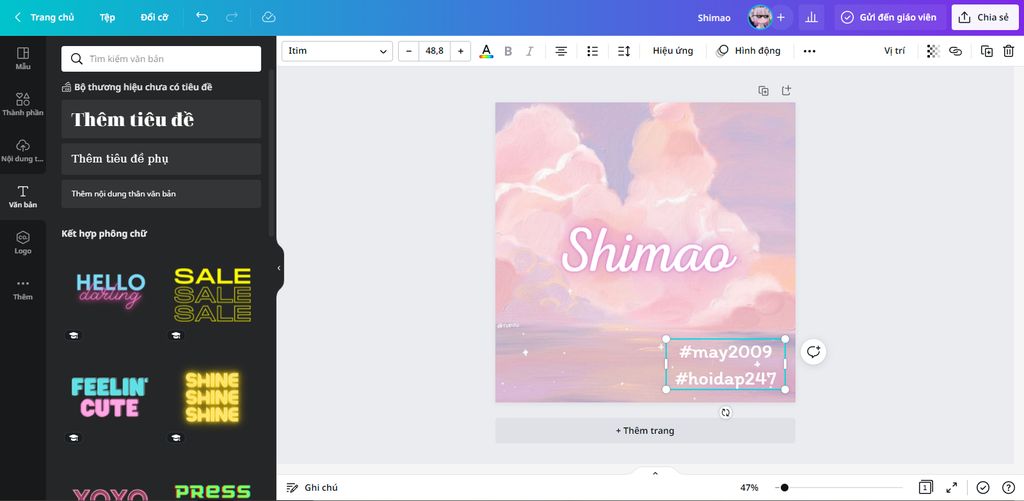
Task: Click the checkmark icon at bottom right
Action: coord(983,488)
